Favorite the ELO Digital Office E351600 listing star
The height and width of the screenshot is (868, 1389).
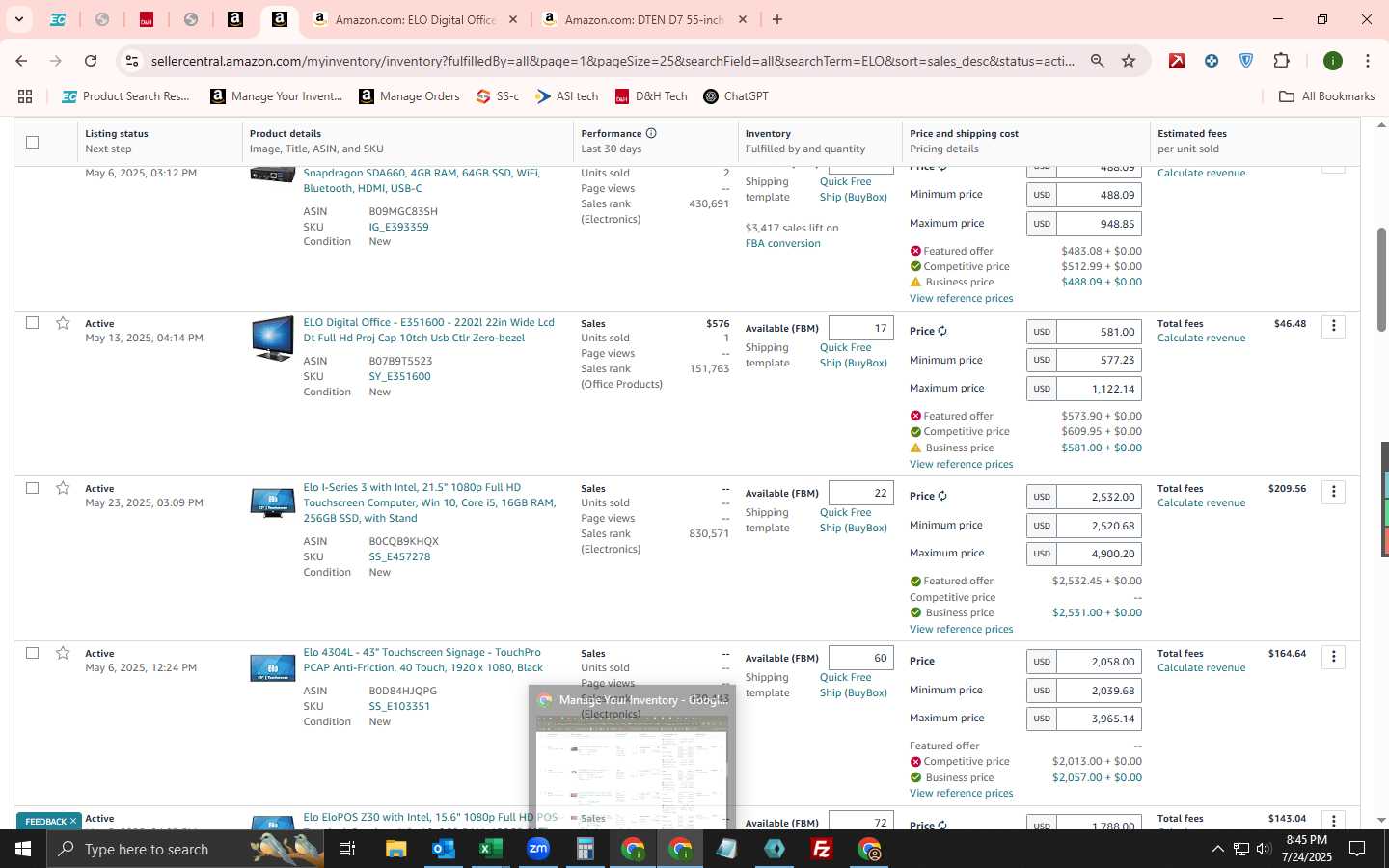[63, 323]
